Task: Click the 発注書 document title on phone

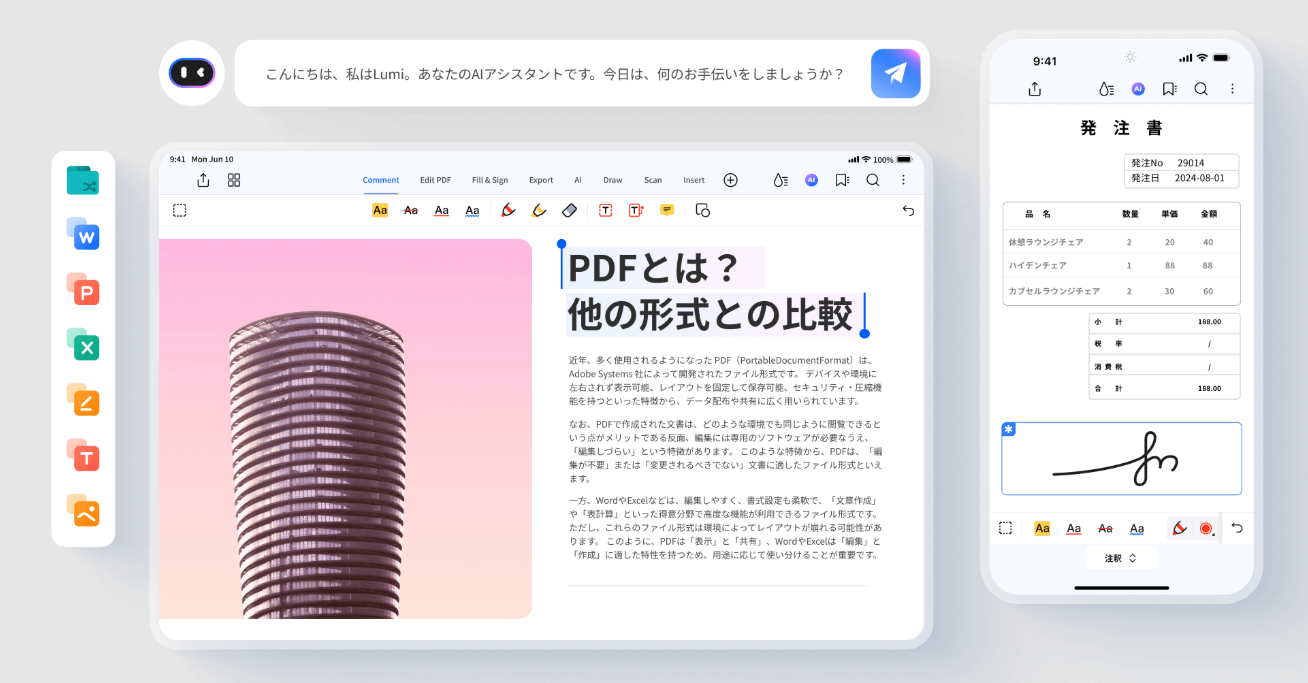Action: (x=1122, y=128)
